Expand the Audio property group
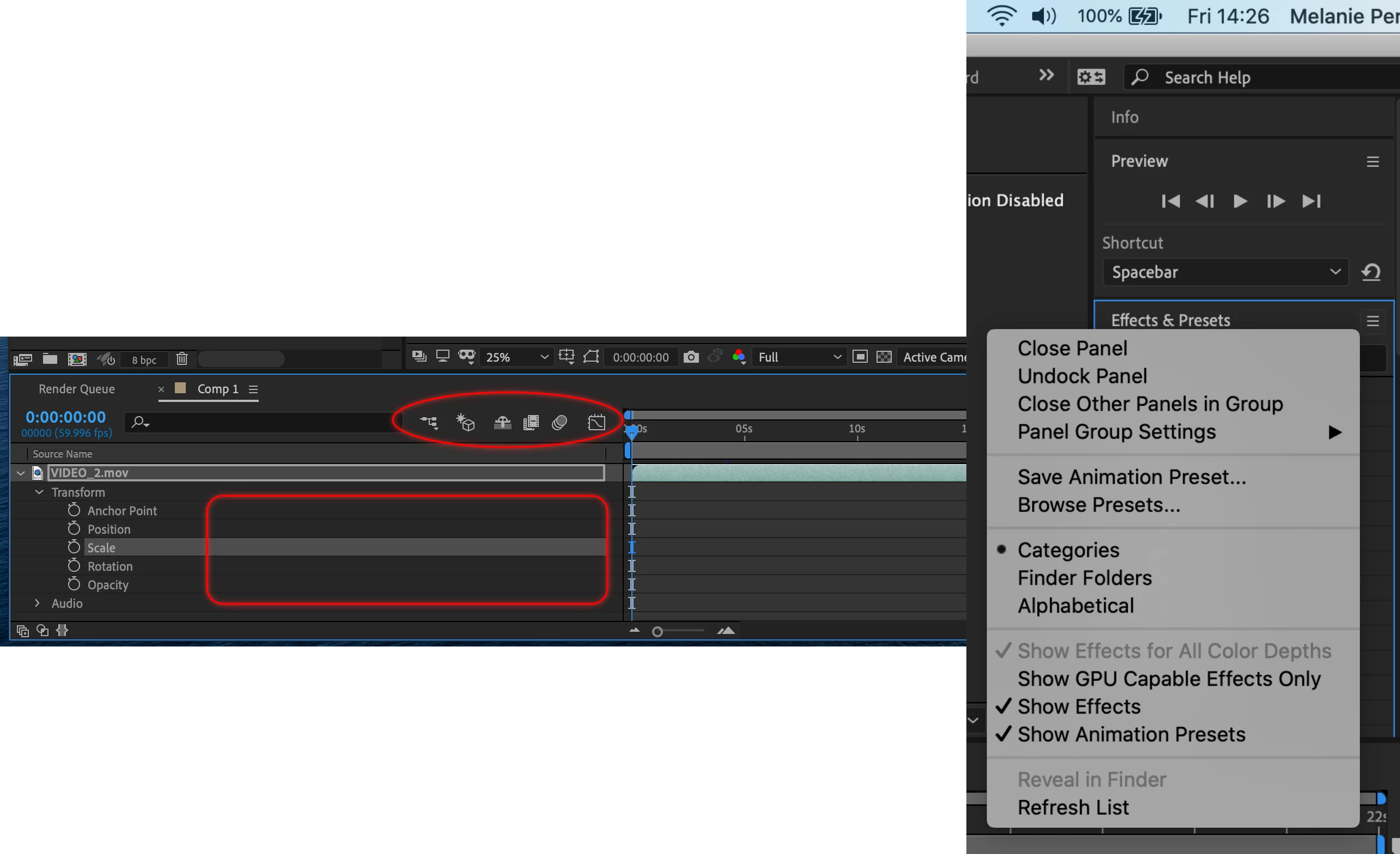Image resolution: width=1400 pixels, height=854 pixels. click(38, 603)
